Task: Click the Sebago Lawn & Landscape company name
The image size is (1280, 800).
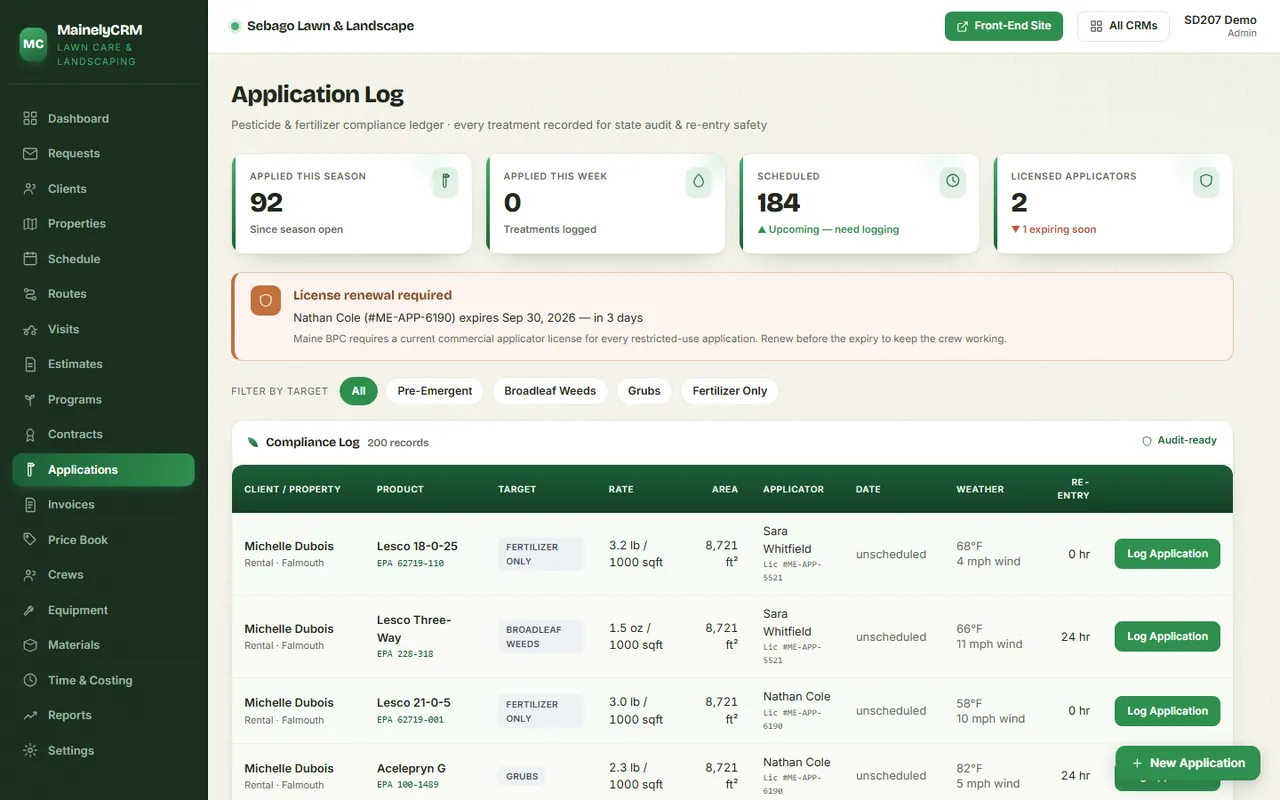Action: point(330,26)
